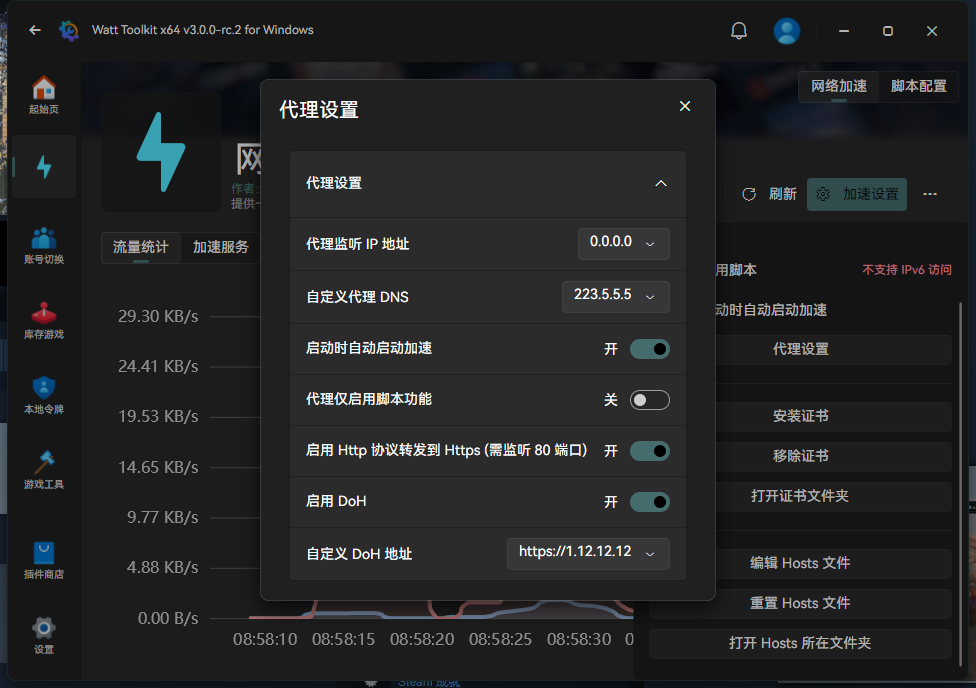Select the 流量统计 tab
This screenshot has height=688, width=976.
[x=141, y=248]
